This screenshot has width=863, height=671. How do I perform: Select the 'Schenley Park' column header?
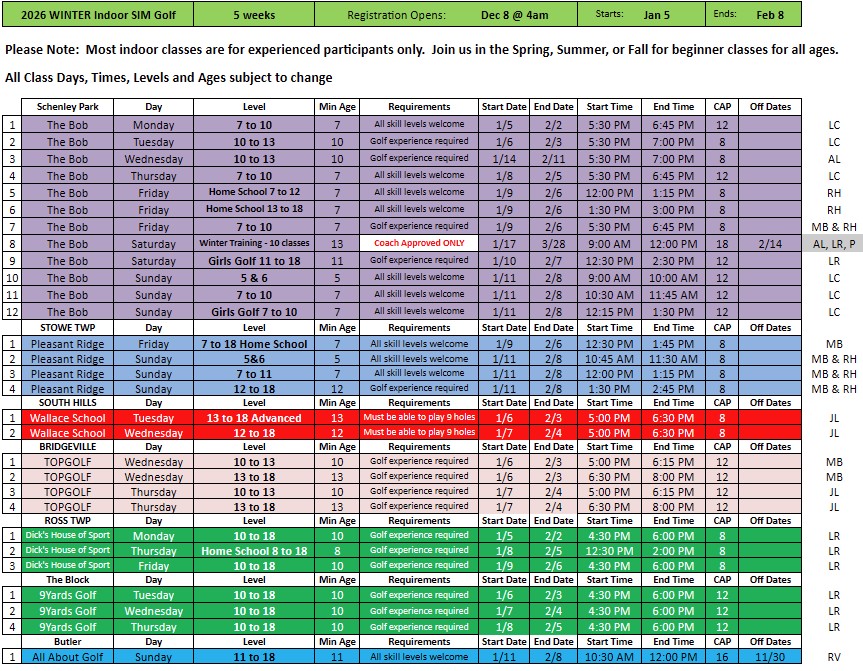pyautogui.click(x=68, y=107)
